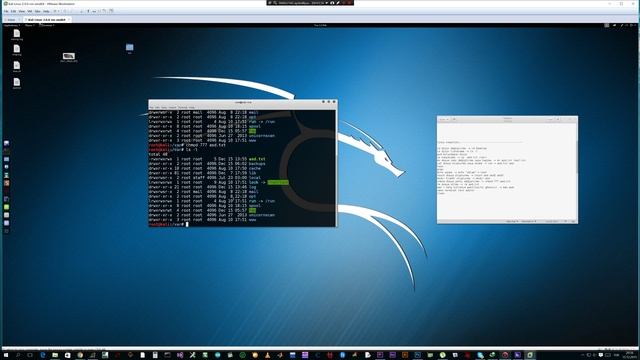640x360 pixels.
Task: Click the 'cache' directory name in terminal
Action: [255, 168]
